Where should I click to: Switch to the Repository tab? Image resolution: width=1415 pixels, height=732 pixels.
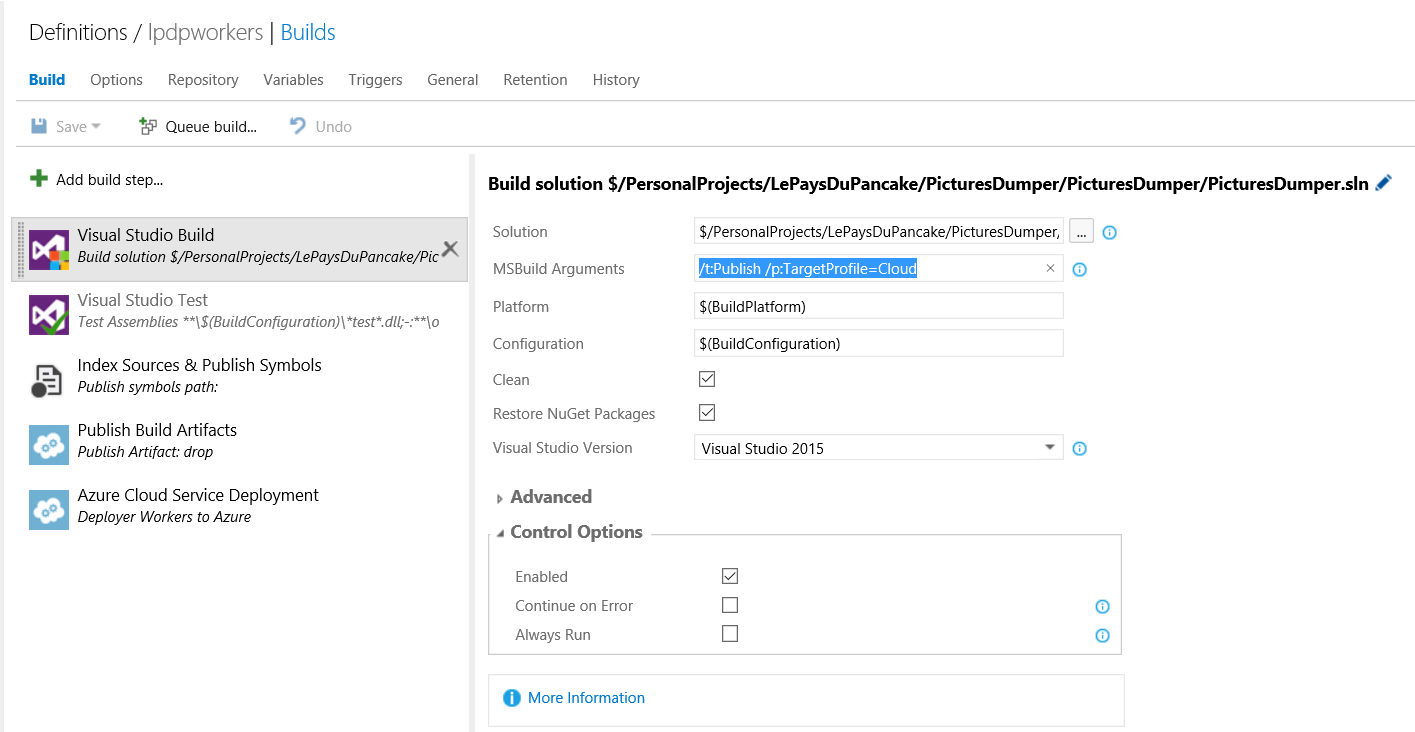point(203,80)
